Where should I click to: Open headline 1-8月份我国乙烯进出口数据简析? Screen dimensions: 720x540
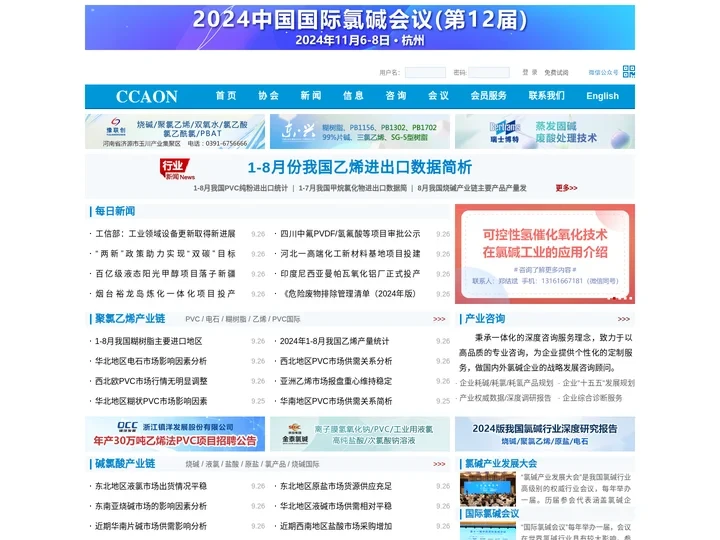click(x=360, y=167)
